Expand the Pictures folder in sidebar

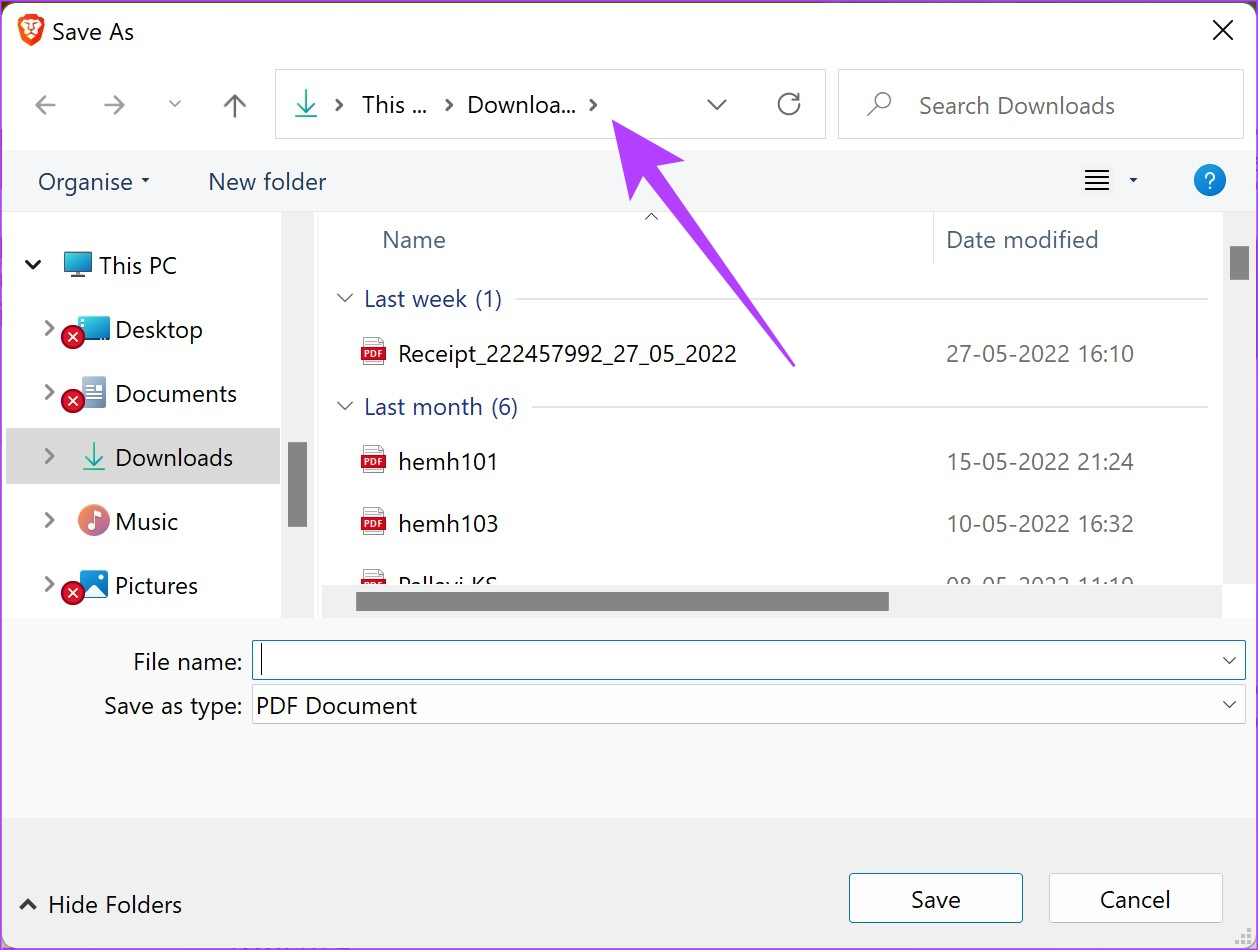pos(49,585)
